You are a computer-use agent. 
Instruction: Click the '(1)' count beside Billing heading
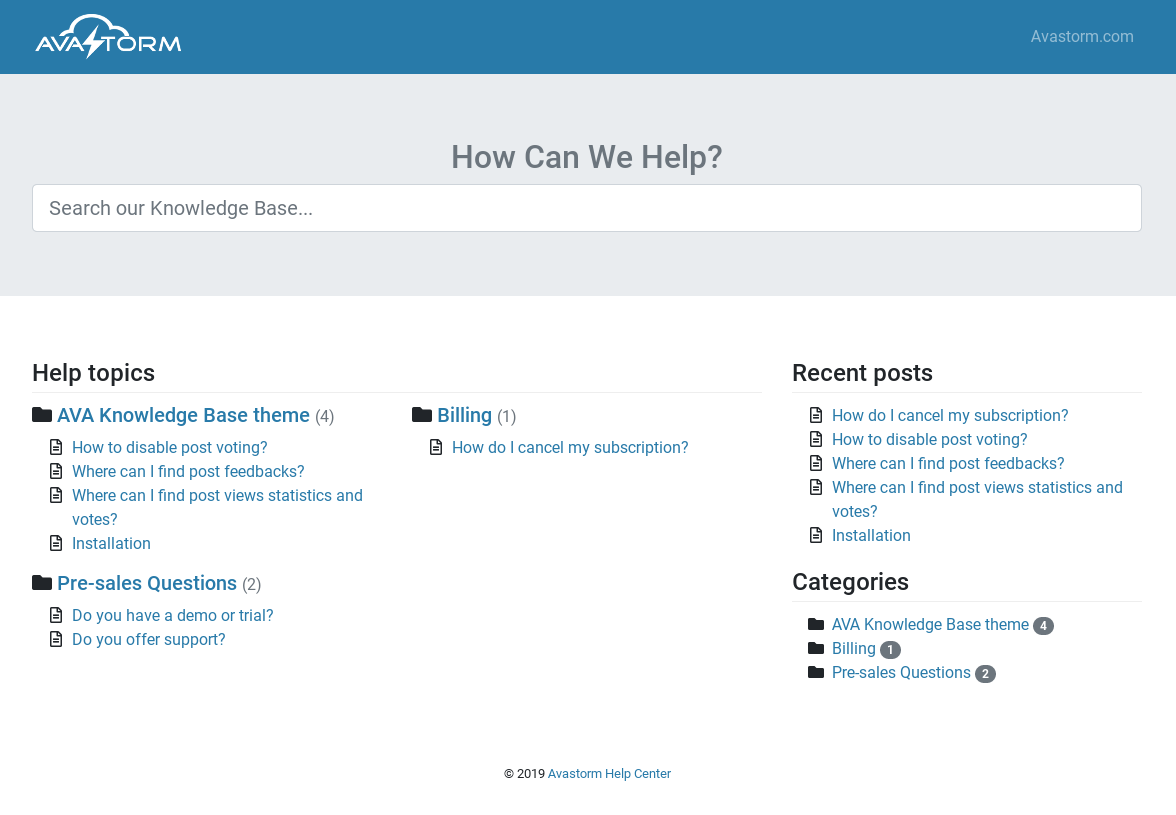pos(506,416)
